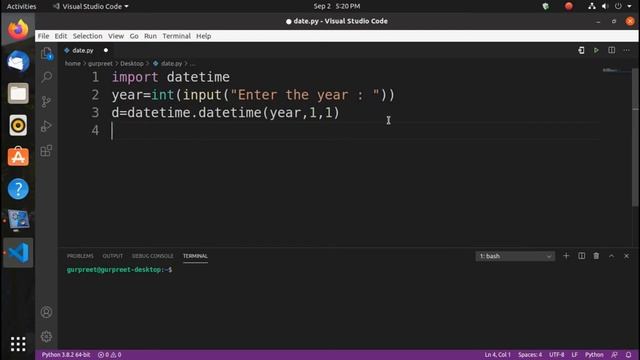Image resolution: width=640 pixels, height=360 pixels.
Task: Click the unsaved dot on date.py tab
Action: (x=106, y=50)
